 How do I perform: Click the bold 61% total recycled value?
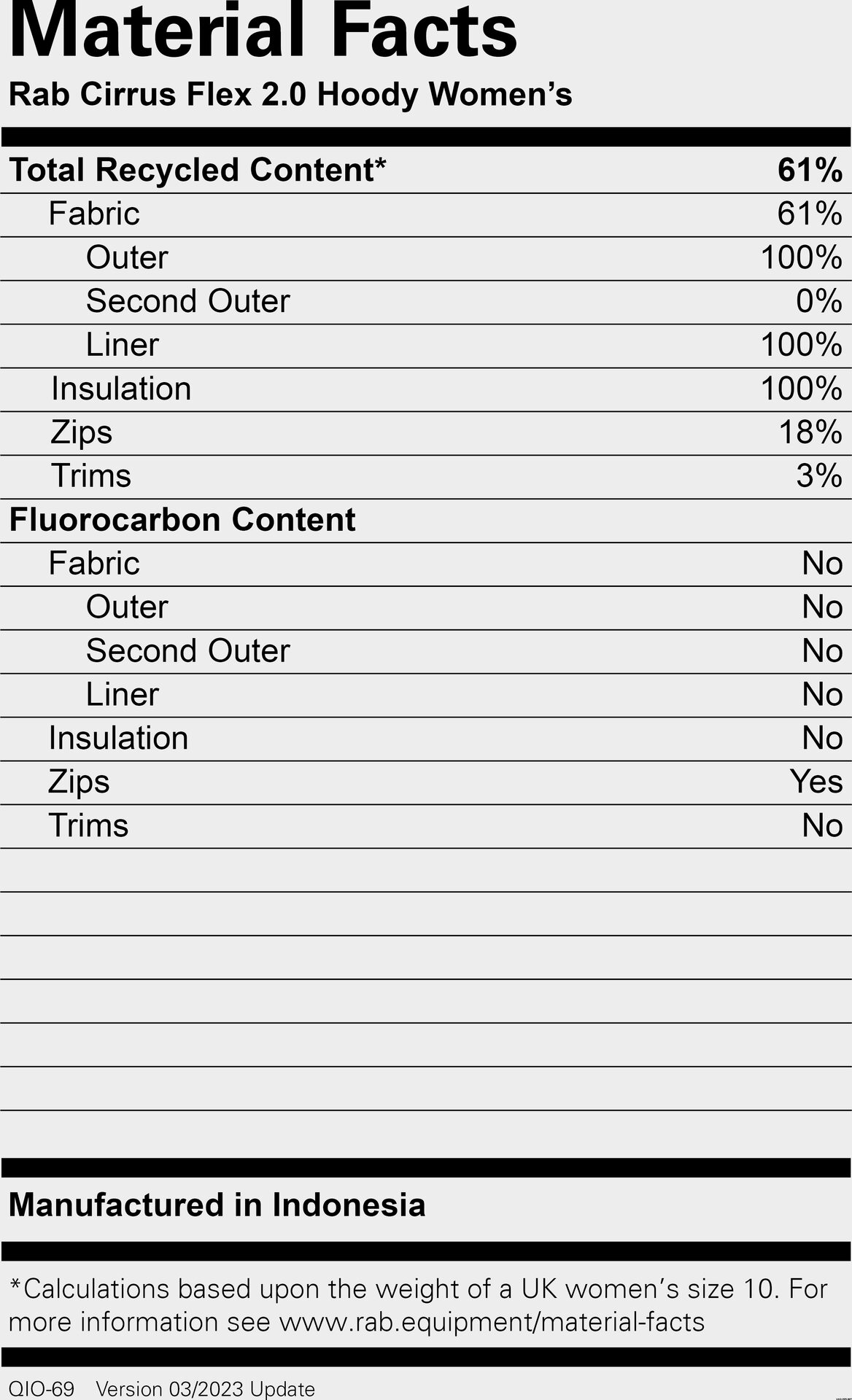pyautogui.click(x=810, y=170)
